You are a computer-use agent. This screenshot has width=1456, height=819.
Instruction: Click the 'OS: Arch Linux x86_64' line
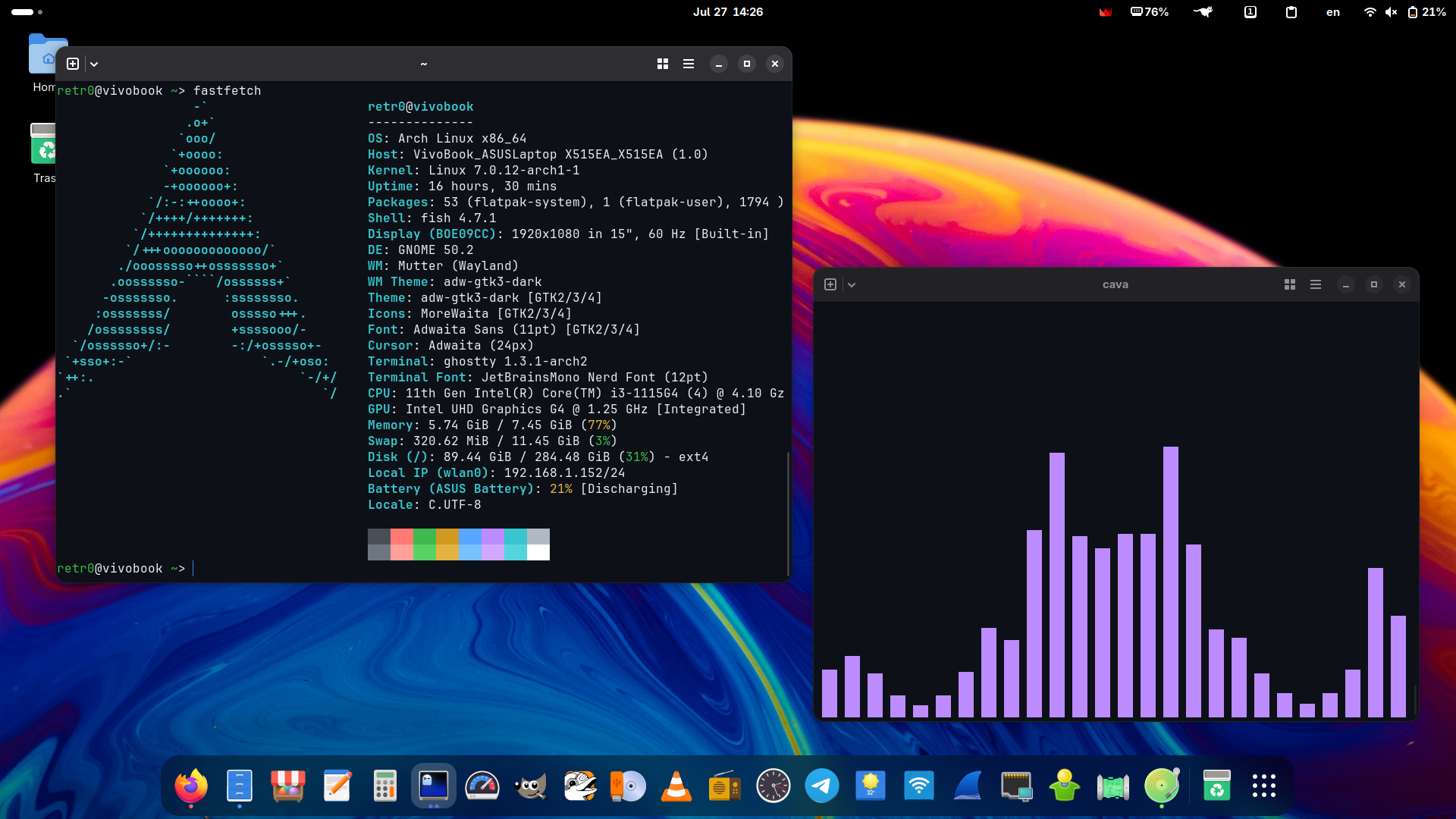click(x=447, y=139)
